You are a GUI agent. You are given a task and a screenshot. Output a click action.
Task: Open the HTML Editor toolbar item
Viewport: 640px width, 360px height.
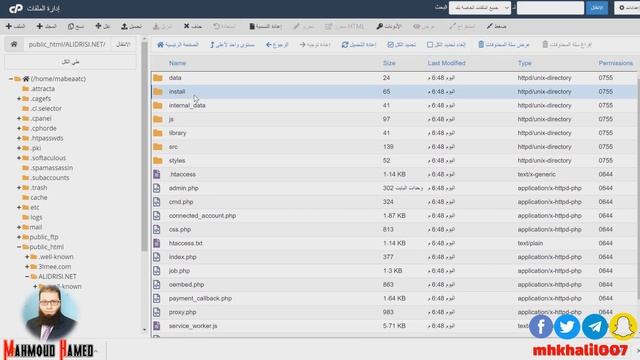pyautogui.click(x=344, y=27)
